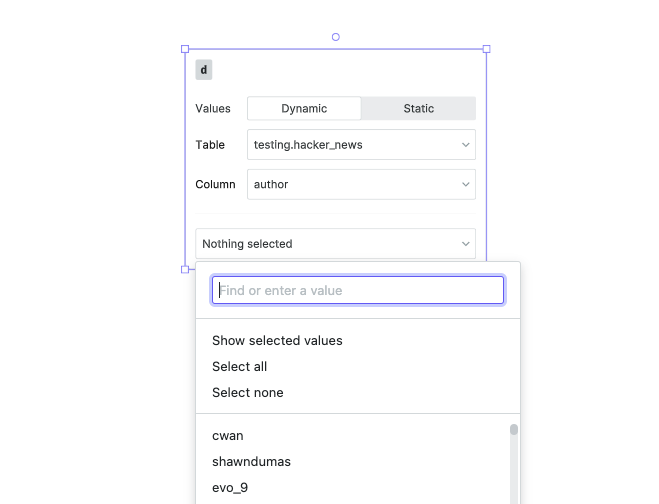Click the top-right resize handle square
Screen dimensions: 659x504
point(486,49)
